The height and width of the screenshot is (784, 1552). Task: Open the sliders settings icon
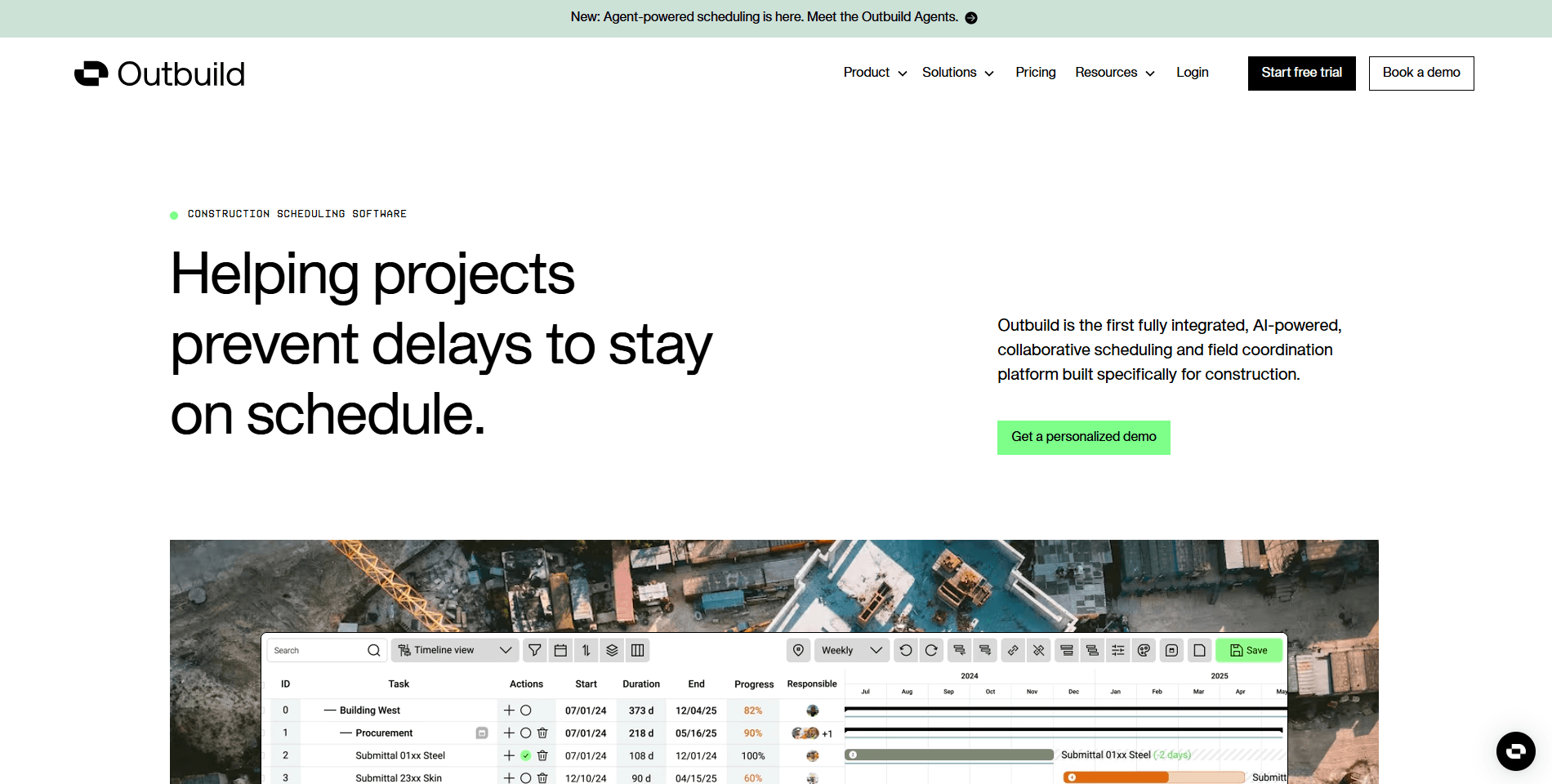pos(1118,650)
